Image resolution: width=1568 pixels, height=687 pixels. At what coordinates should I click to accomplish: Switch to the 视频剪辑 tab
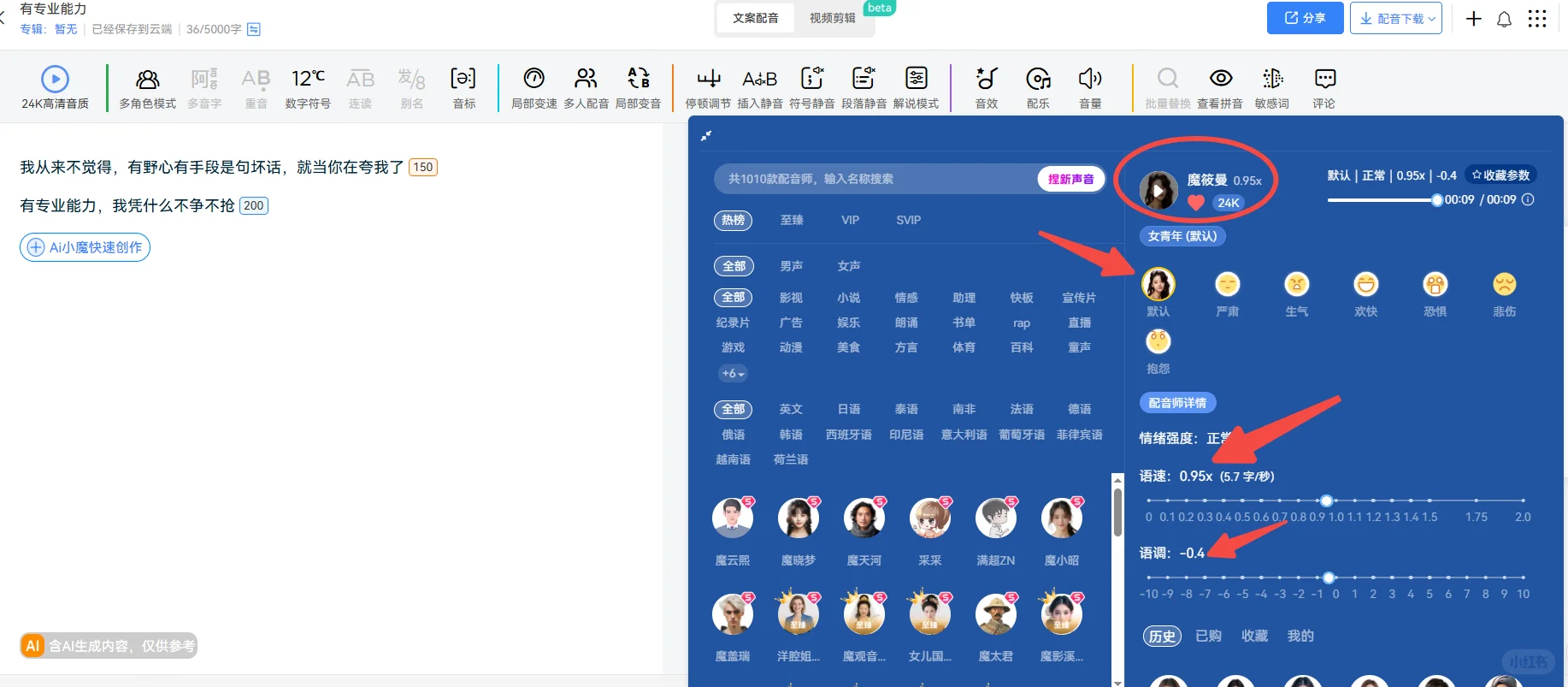pyautogui.click(x=833, y=18)
